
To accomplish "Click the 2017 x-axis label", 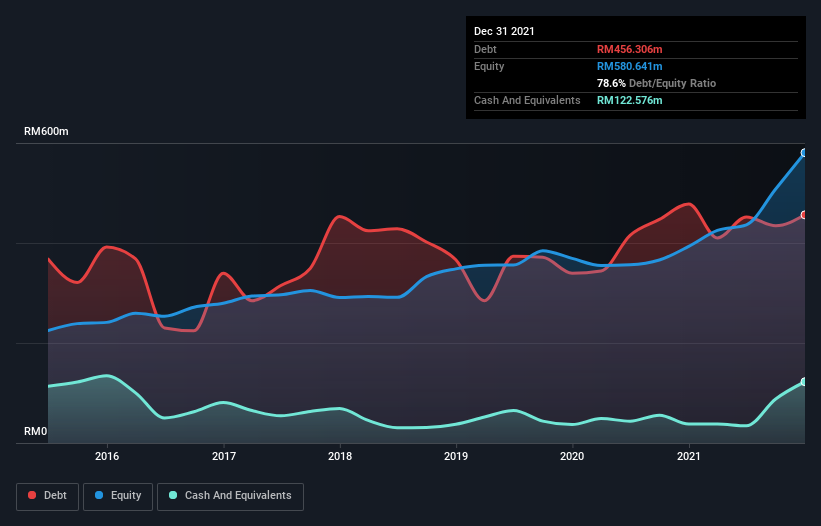I will click(x=224, y=456).
